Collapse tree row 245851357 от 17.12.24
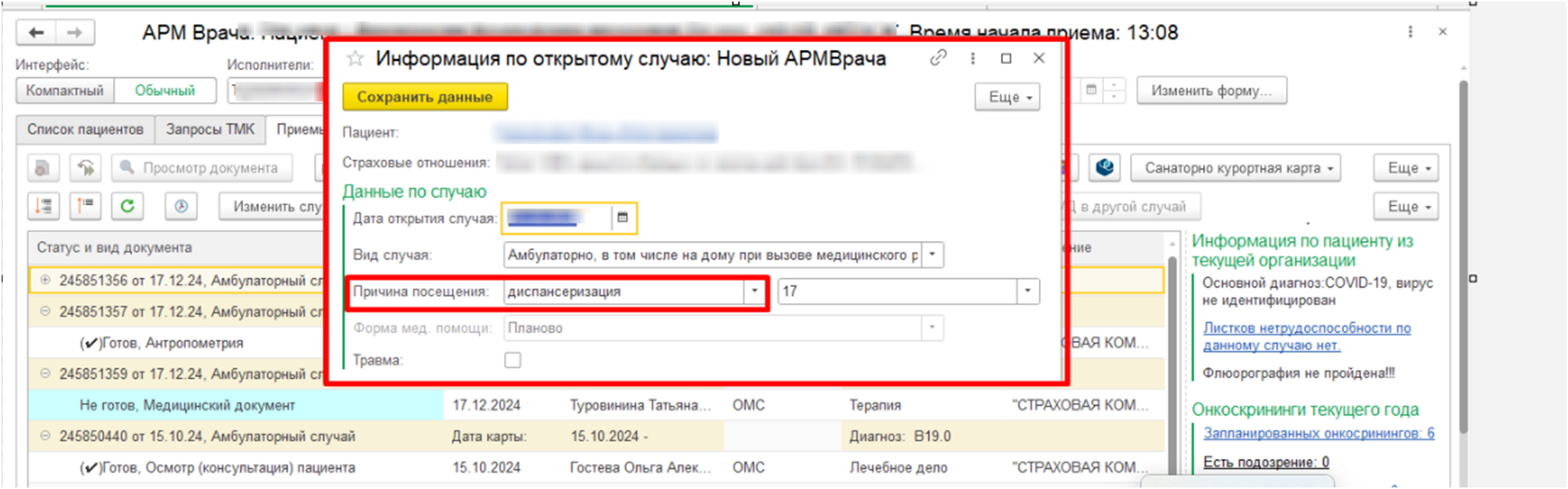The image size is (1568, 489). [45, 311]
